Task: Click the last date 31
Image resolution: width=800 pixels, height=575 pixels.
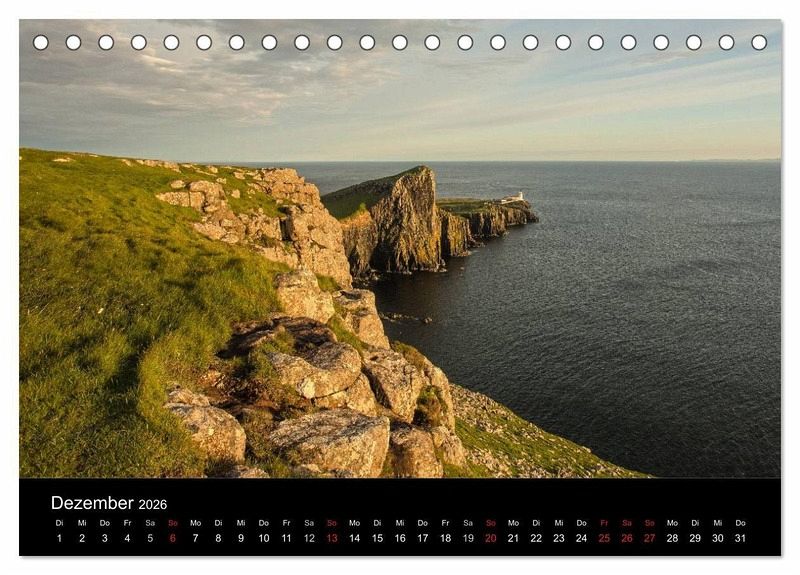Action: pos(740,538)
